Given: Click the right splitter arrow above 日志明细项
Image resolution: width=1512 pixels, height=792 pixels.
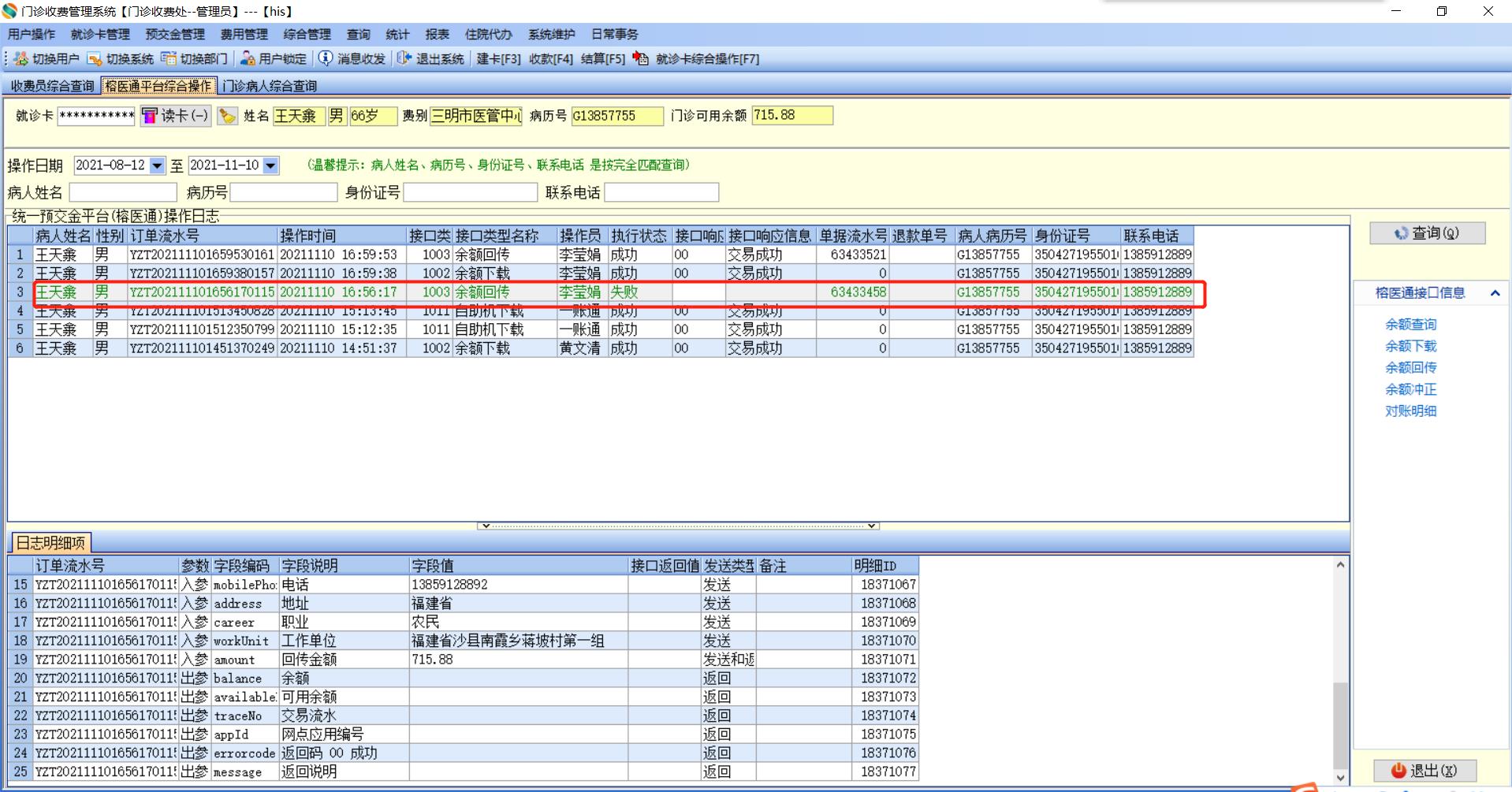Looking at the screenshot, I should [x=871, y=526].
